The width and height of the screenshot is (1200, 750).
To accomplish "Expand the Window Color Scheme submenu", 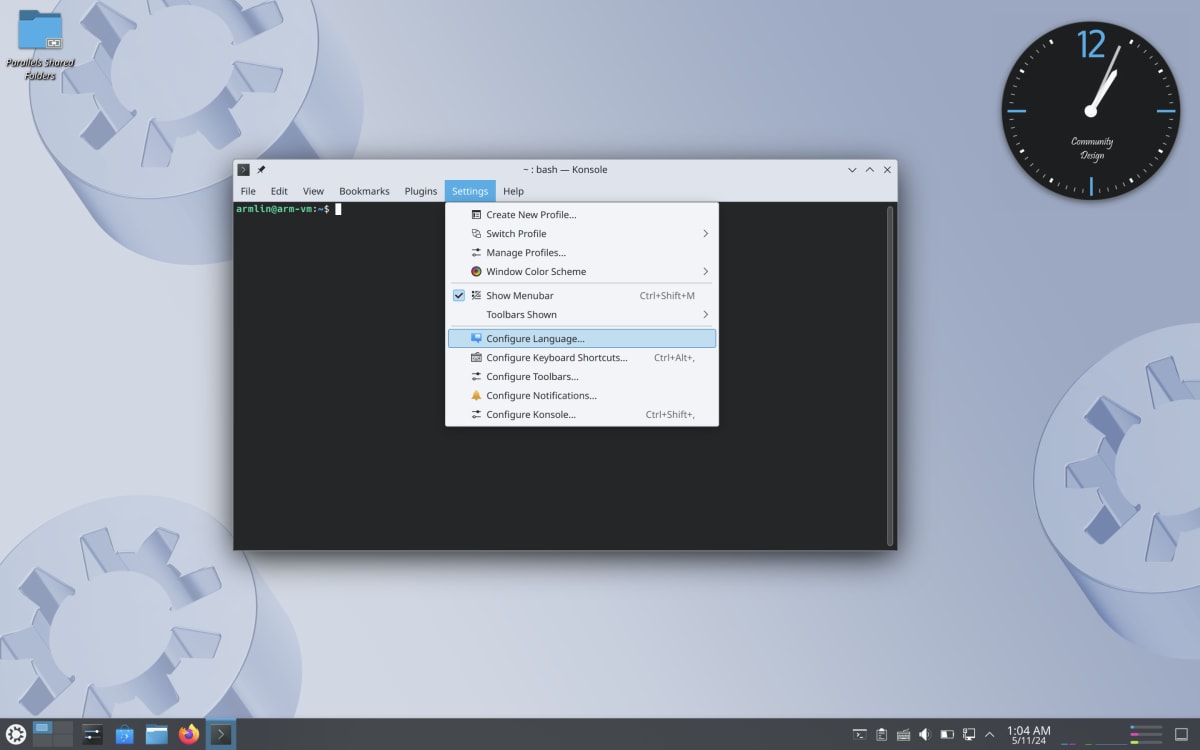I will pyautogui.click(x=582, y=272).
